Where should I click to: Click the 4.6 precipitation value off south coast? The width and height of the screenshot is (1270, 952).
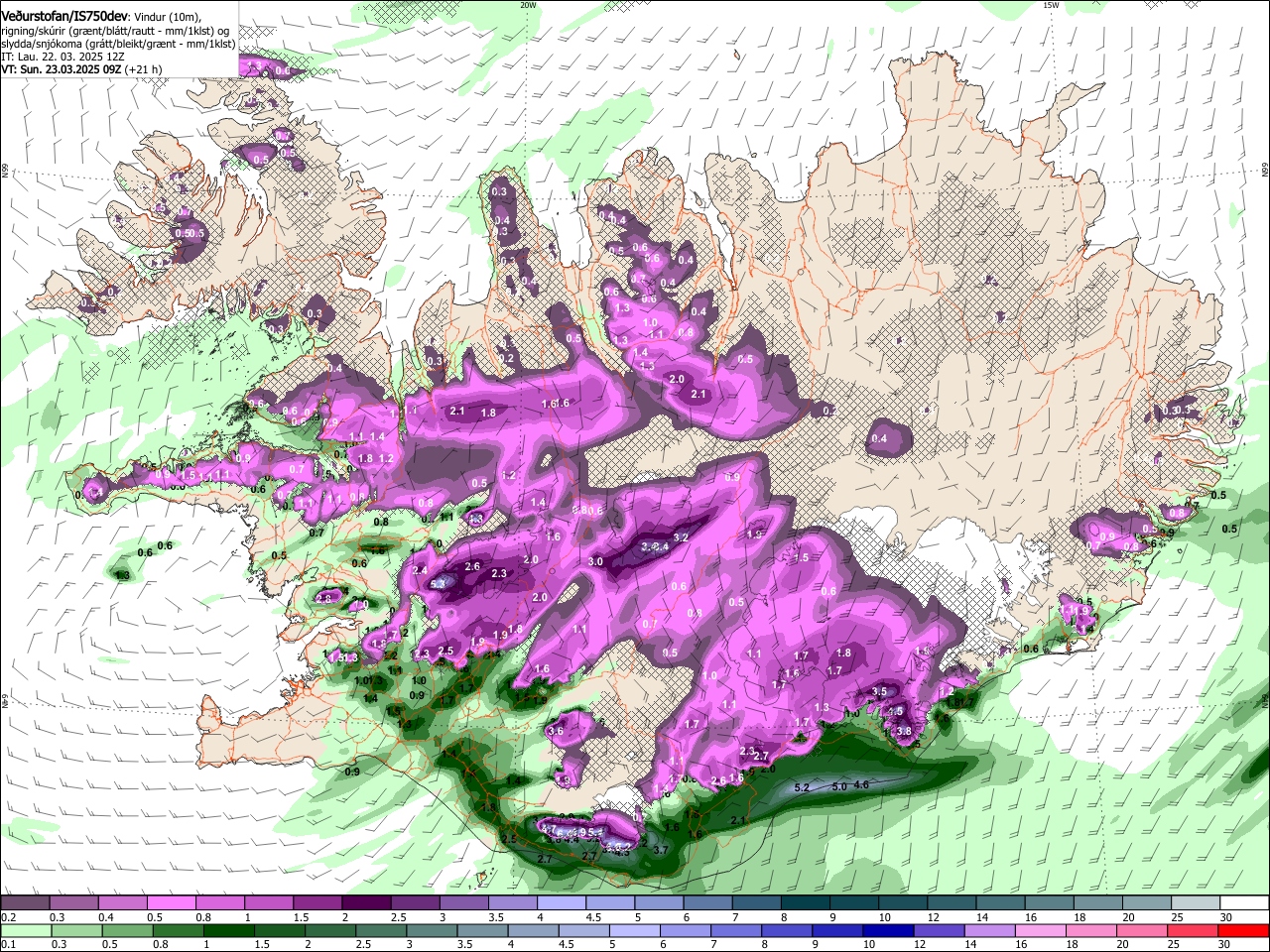(861, 784)
